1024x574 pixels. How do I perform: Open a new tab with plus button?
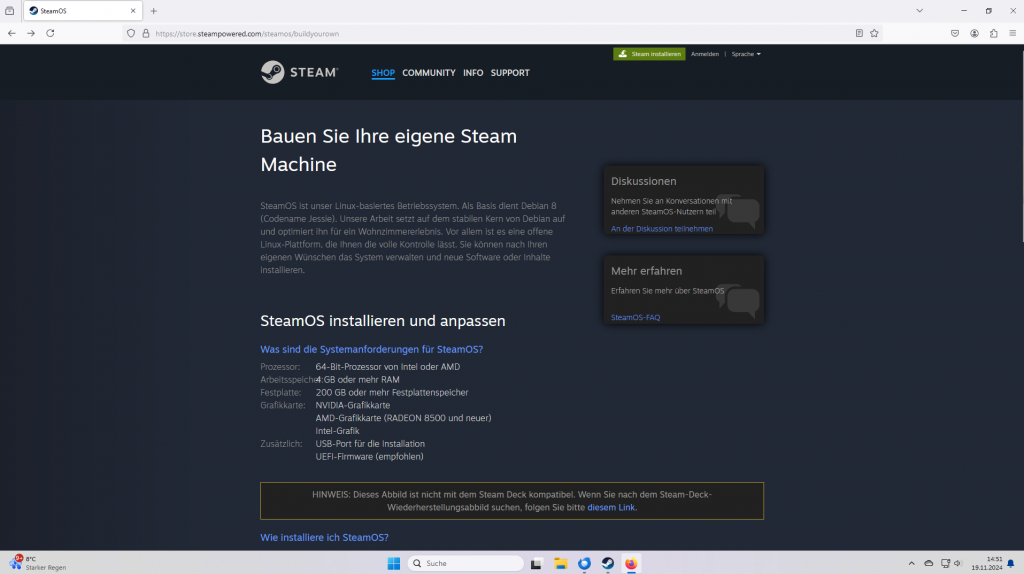coord(153,10)
